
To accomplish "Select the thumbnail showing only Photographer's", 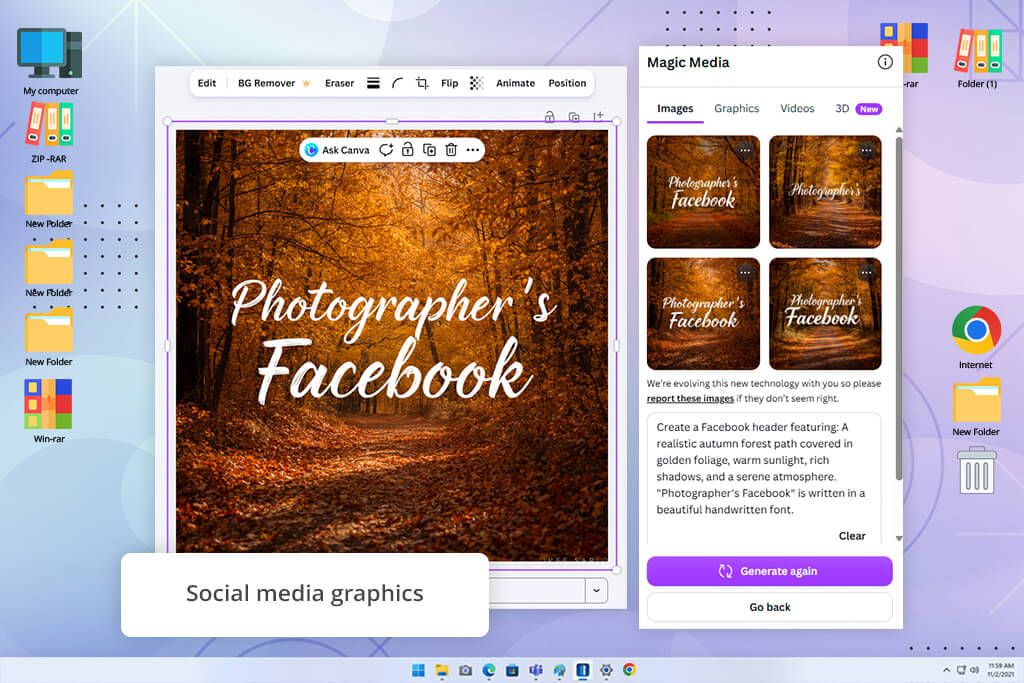I will [x=825, y=192].
